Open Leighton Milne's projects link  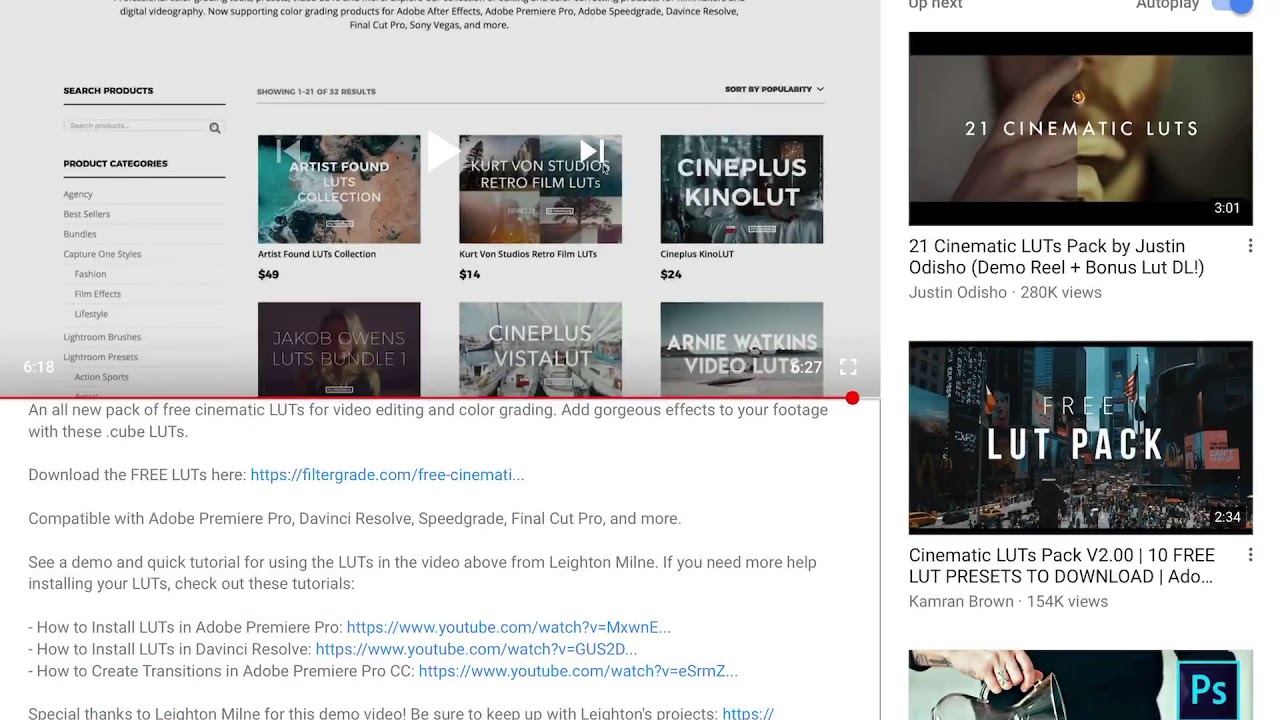pos(748,714)
